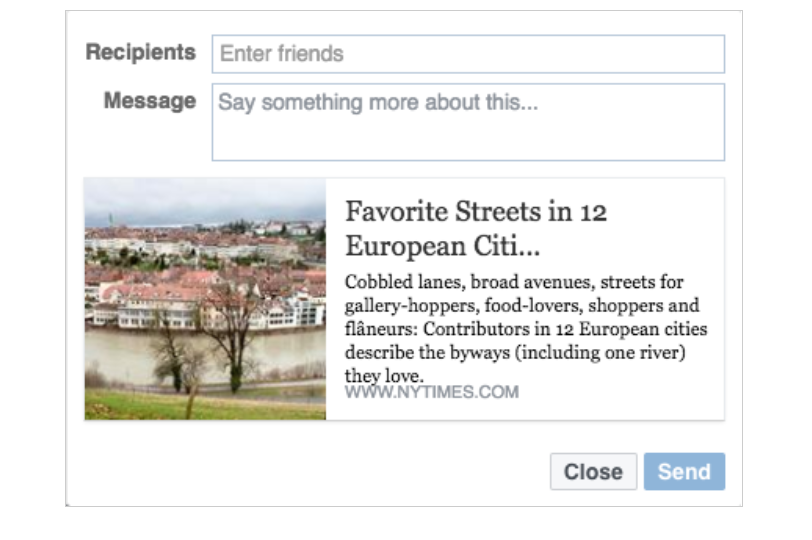Screen dimensions: 812x540
Task: Click the Message label
Action: [x=149, y=101]
